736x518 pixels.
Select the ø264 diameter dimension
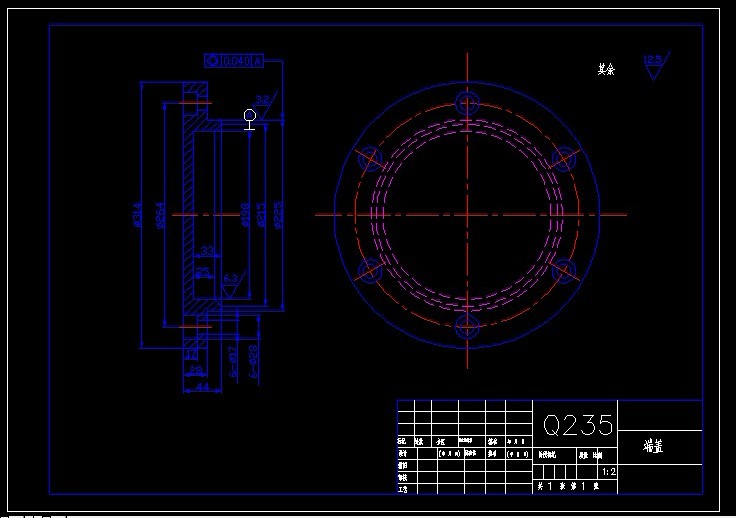pos(161,215)
